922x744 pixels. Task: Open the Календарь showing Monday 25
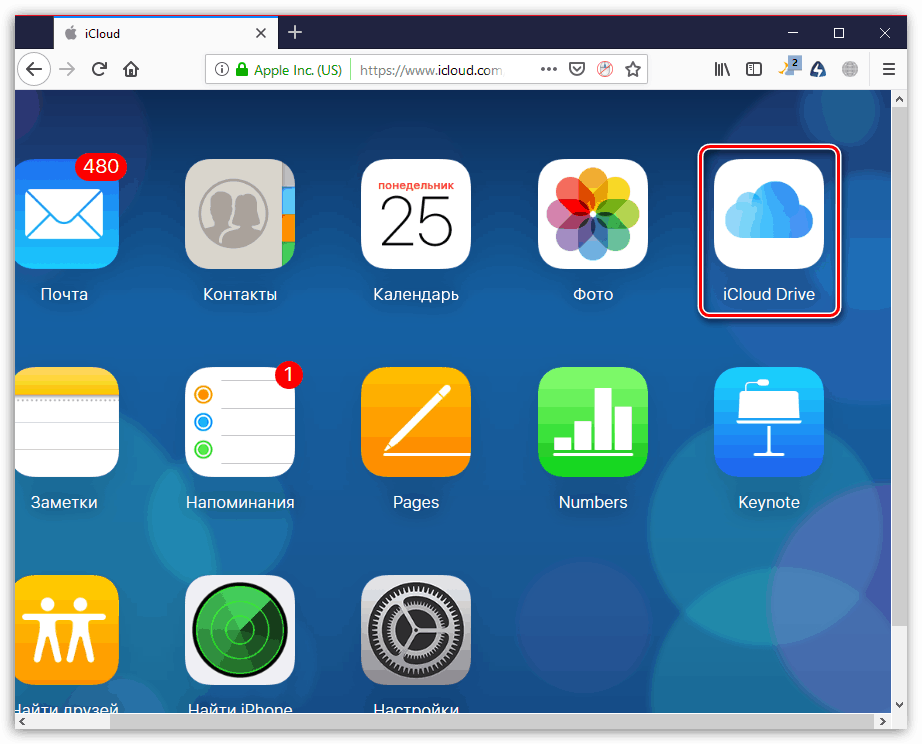coord(416,214)
